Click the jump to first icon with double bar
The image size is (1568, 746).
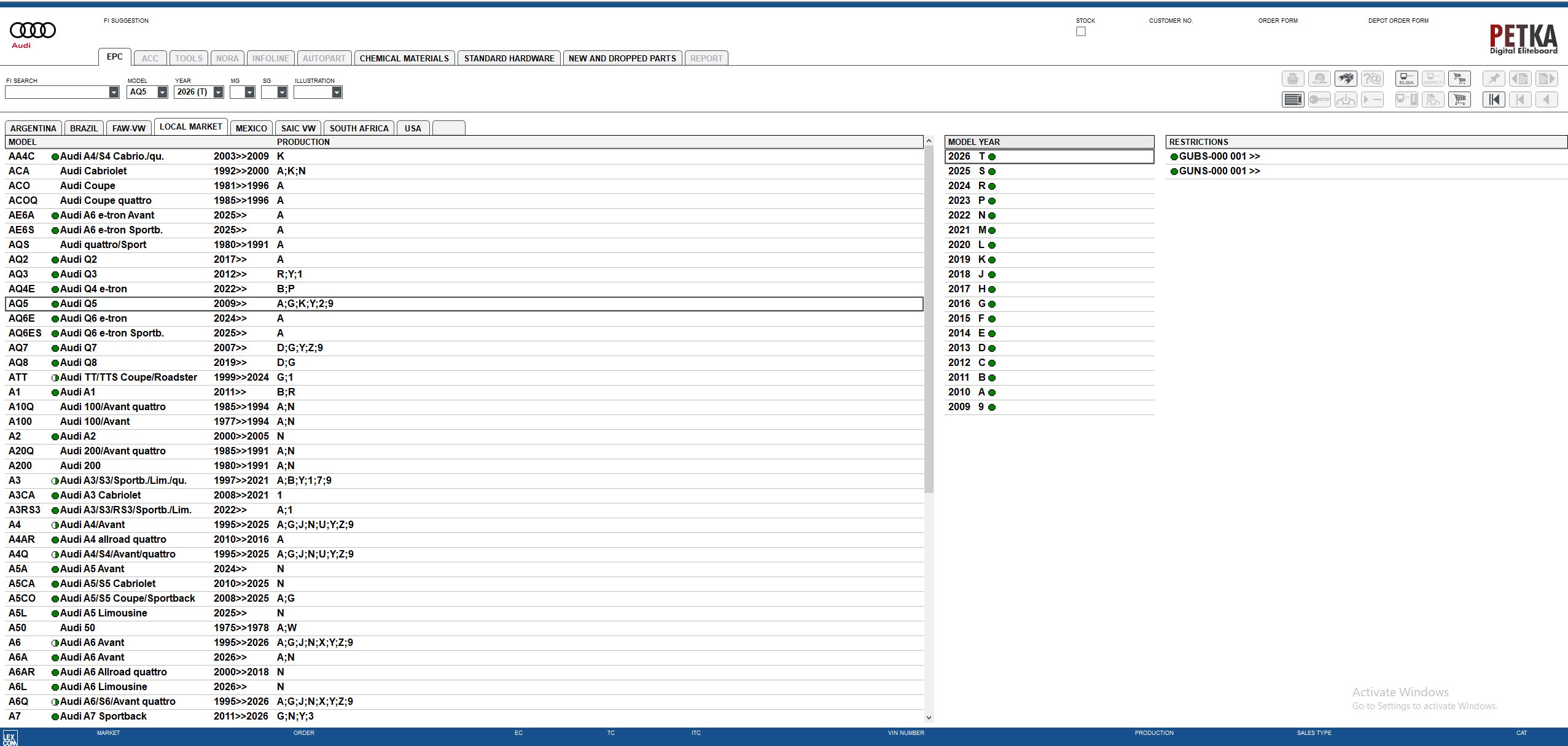(x=1494, y=99)
